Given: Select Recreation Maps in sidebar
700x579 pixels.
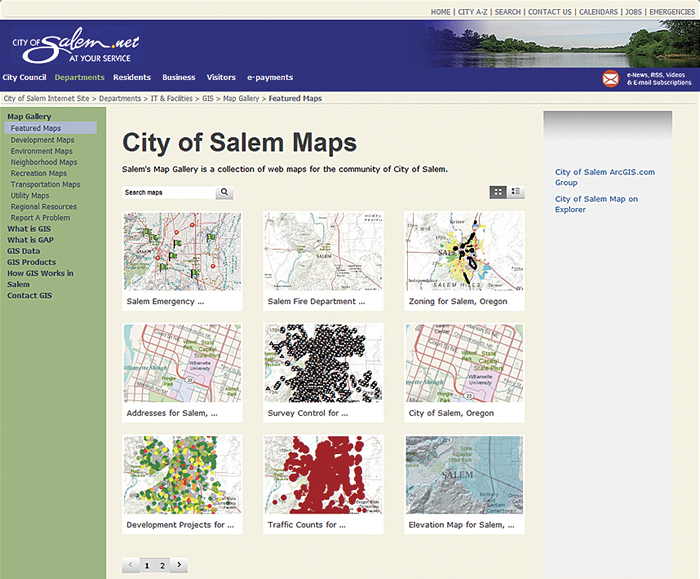Looking at the screenshot, I should pyautogui.click(x=38, y=173).
